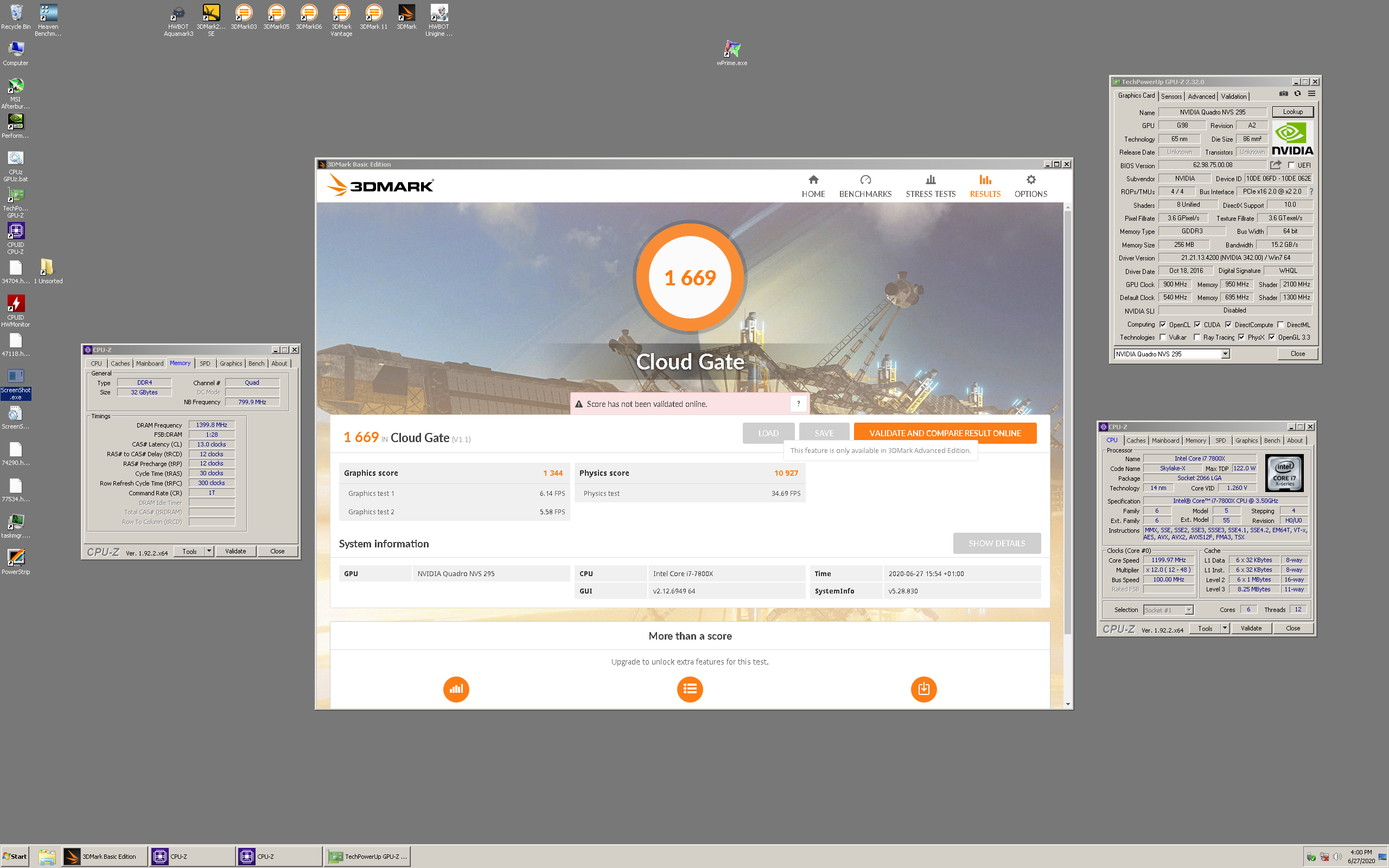Click the orange bar chart upgrade icon
The width and height of the screenshot is (1389, 868).
click(x=456, y=689)
